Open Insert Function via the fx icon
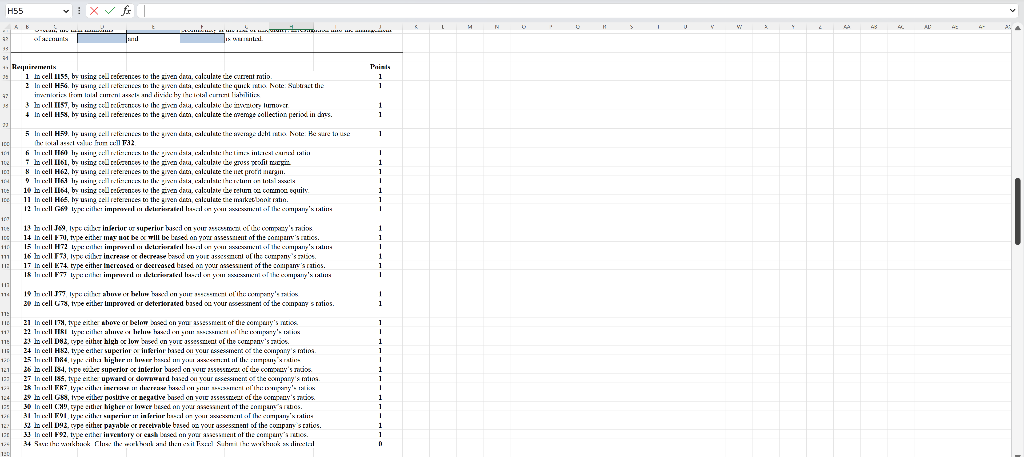The image size is (1024, 457). 127,11
